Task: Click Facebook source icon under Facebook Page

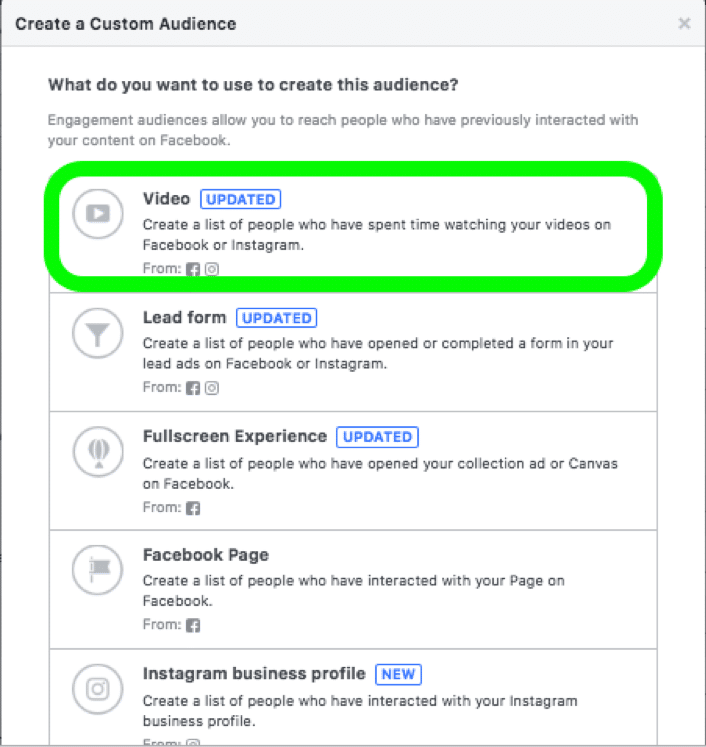Action: pyautogui.click(x=193, y=625)
